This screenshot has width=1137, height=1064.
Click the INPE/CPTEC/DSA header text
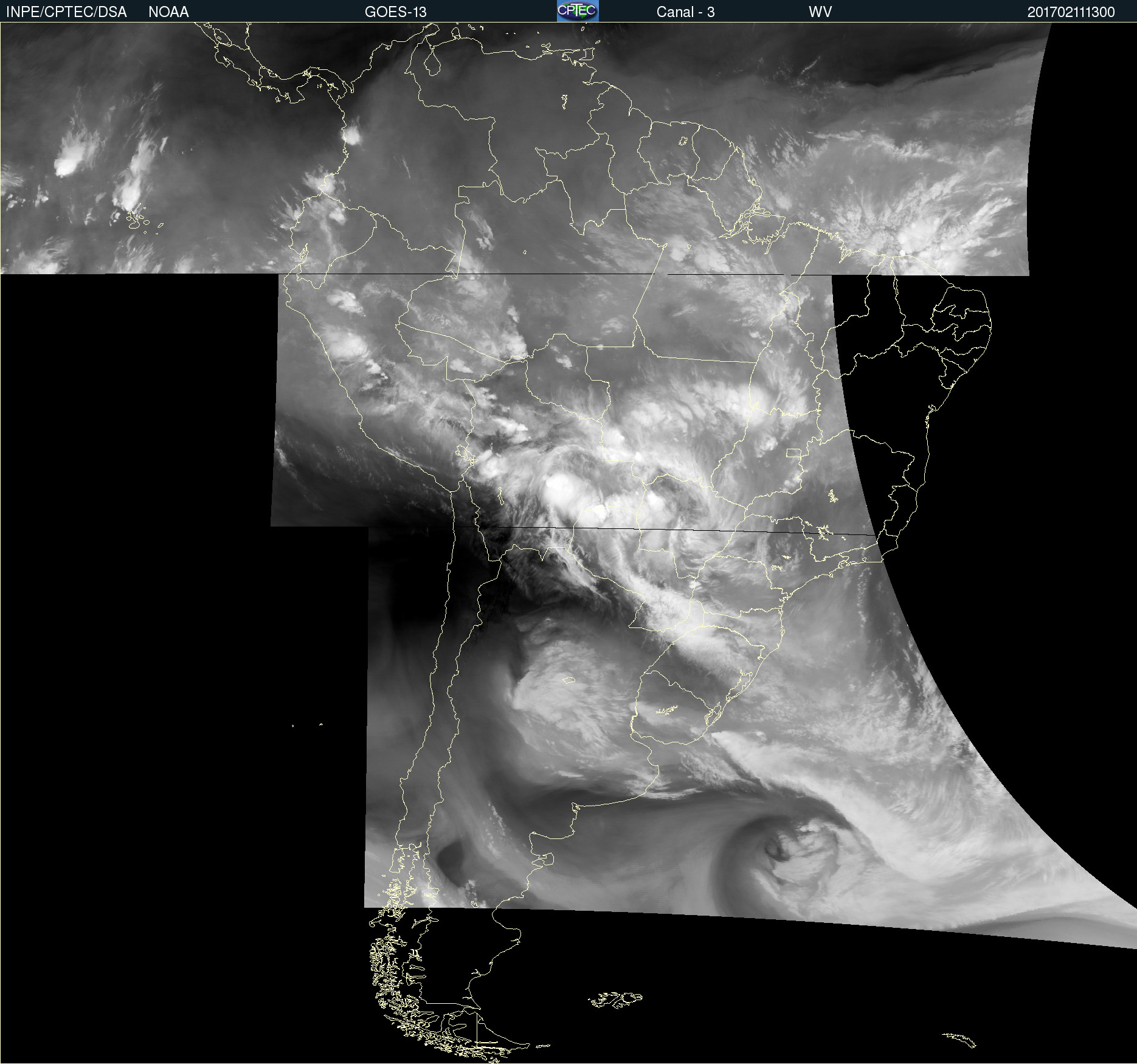pos(66,12)
